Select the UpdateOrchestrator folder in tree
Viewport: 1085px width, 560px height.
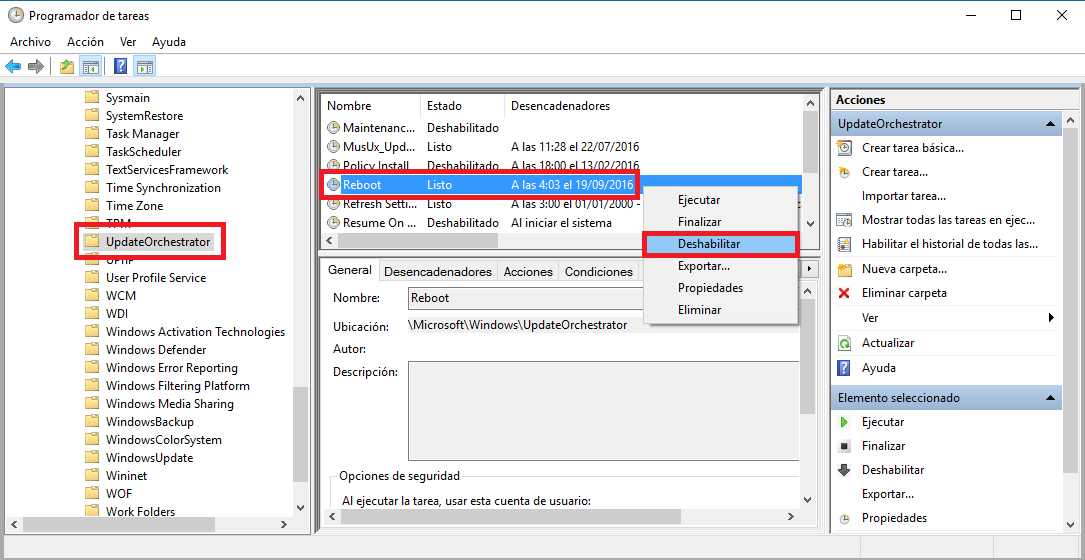(x=158, y=242)
